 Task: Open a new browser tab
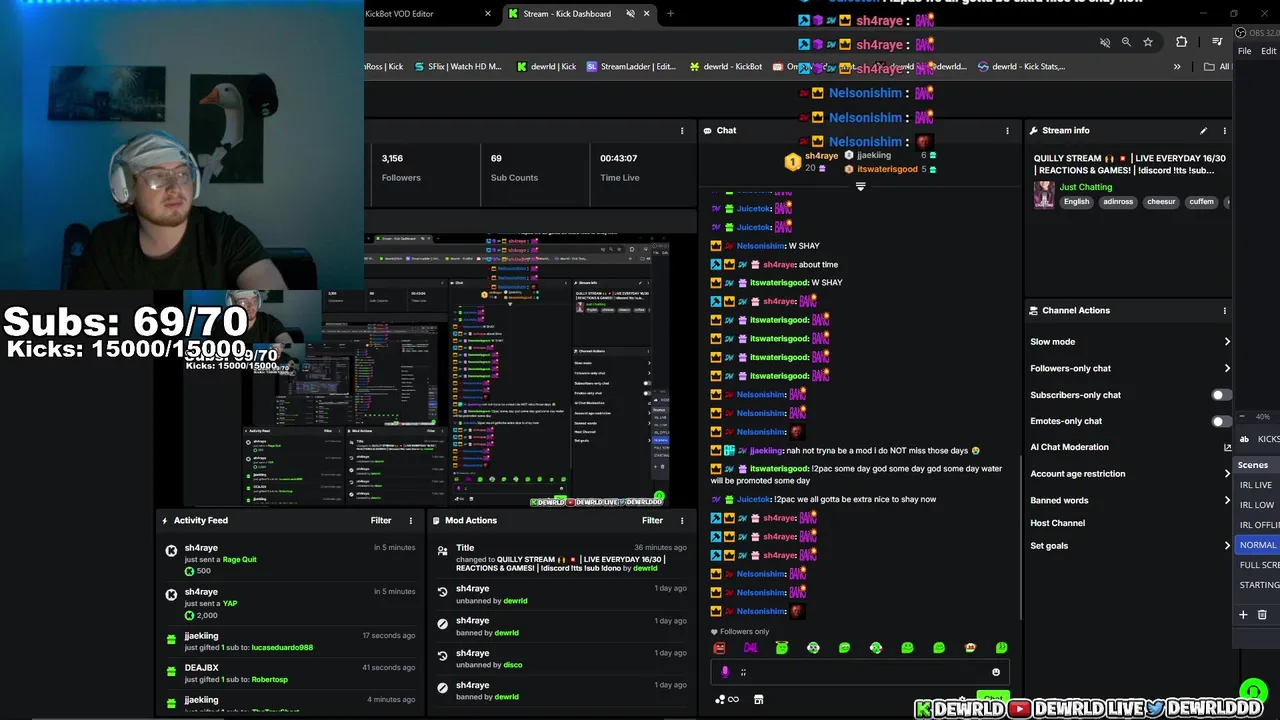pyautogui.click(x=670, y=14)
